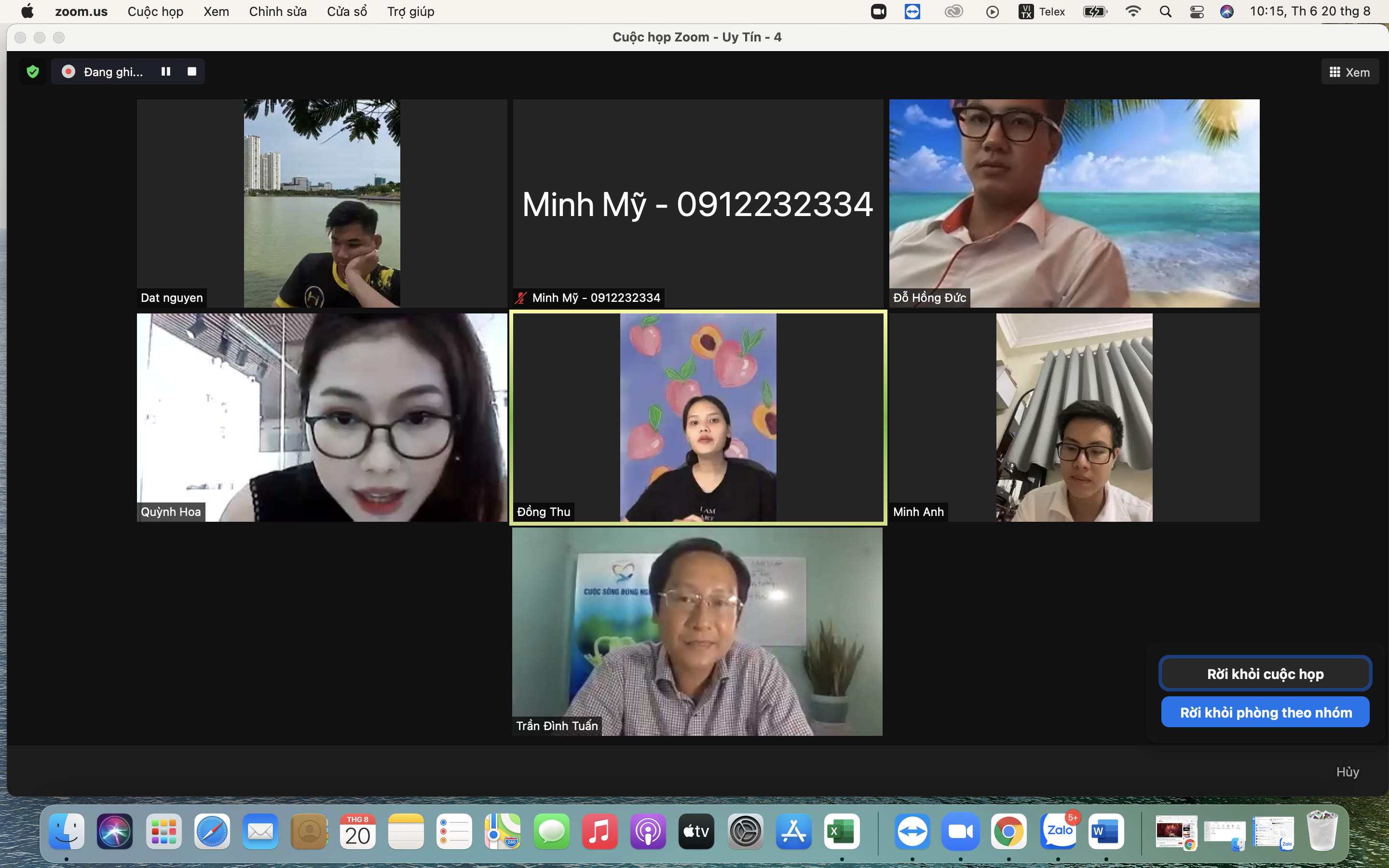Image resolution: width=1389 pixels, height=868 pixels.
Task: Open the Telex input source menu
Action: pos(1042,12)
